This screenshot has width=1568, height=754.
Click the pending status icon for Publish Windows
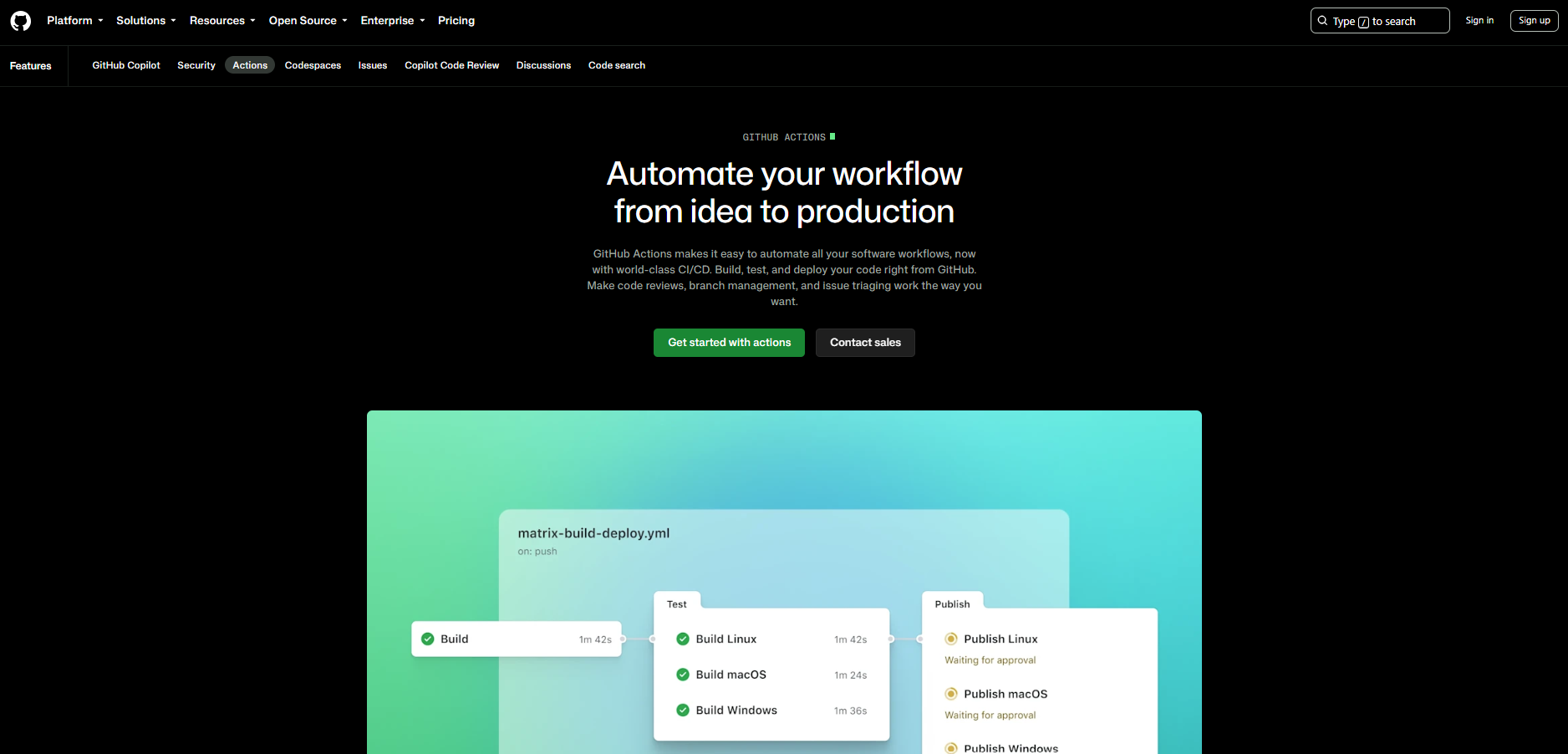point(951,748)
